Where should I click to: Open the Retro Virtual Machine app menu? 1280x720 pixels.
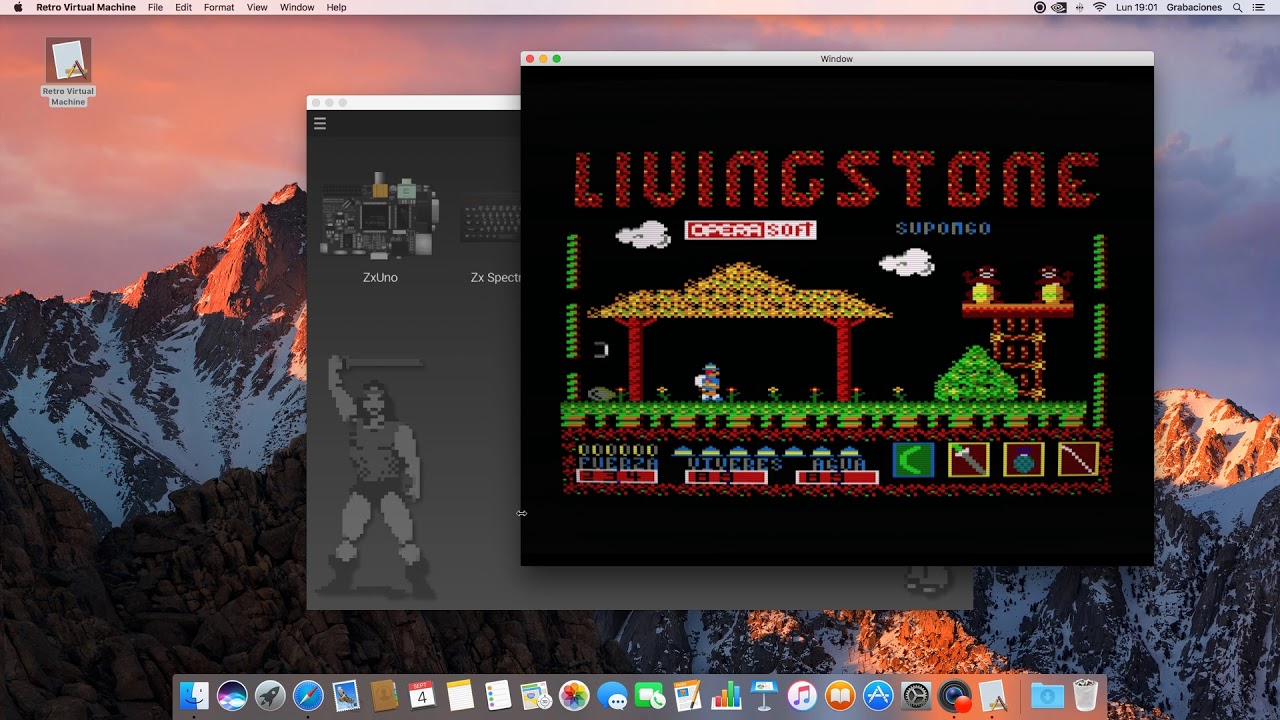[86, 7]
